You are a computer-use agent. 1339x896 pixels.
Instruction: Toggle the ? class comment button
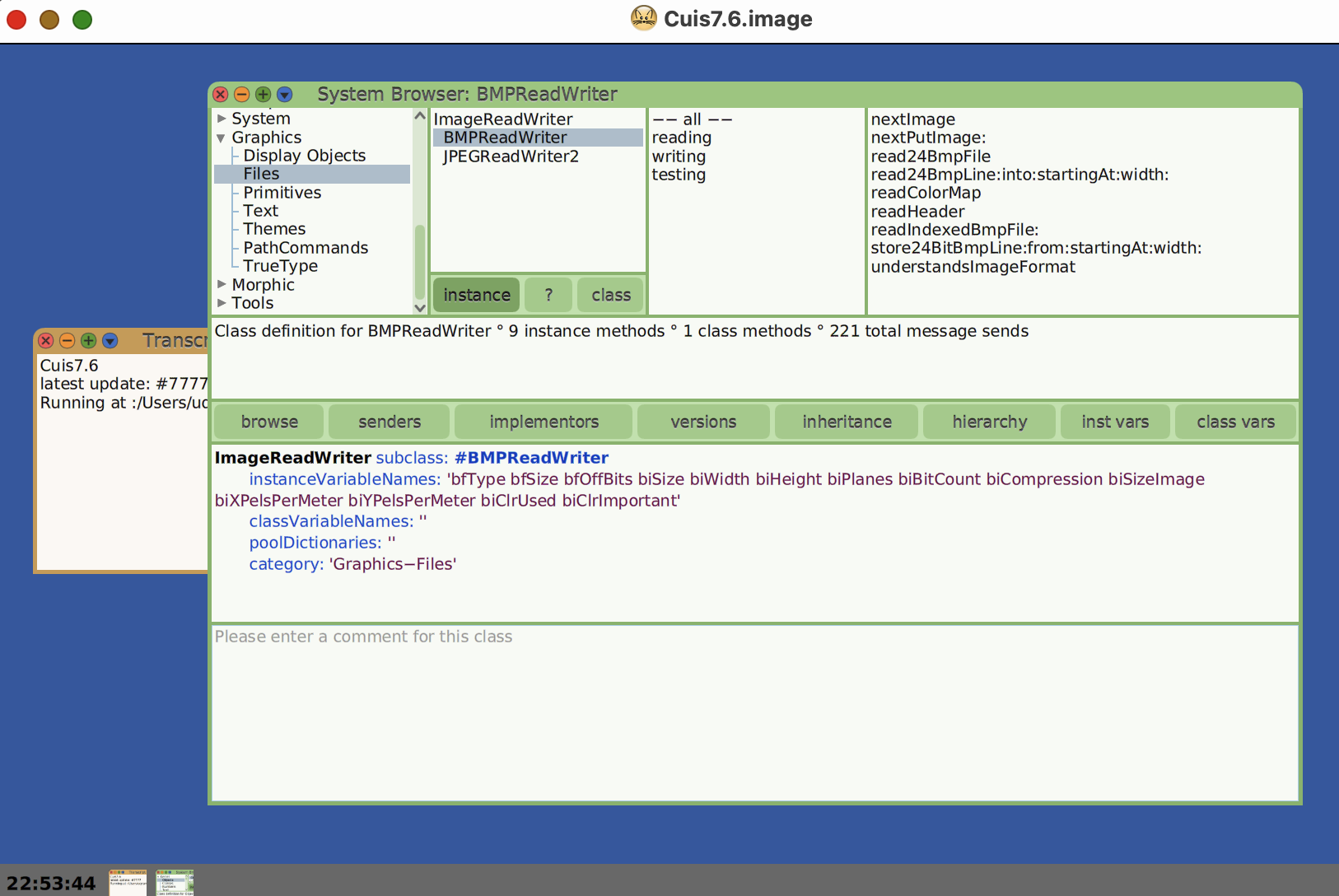(548, 295)
